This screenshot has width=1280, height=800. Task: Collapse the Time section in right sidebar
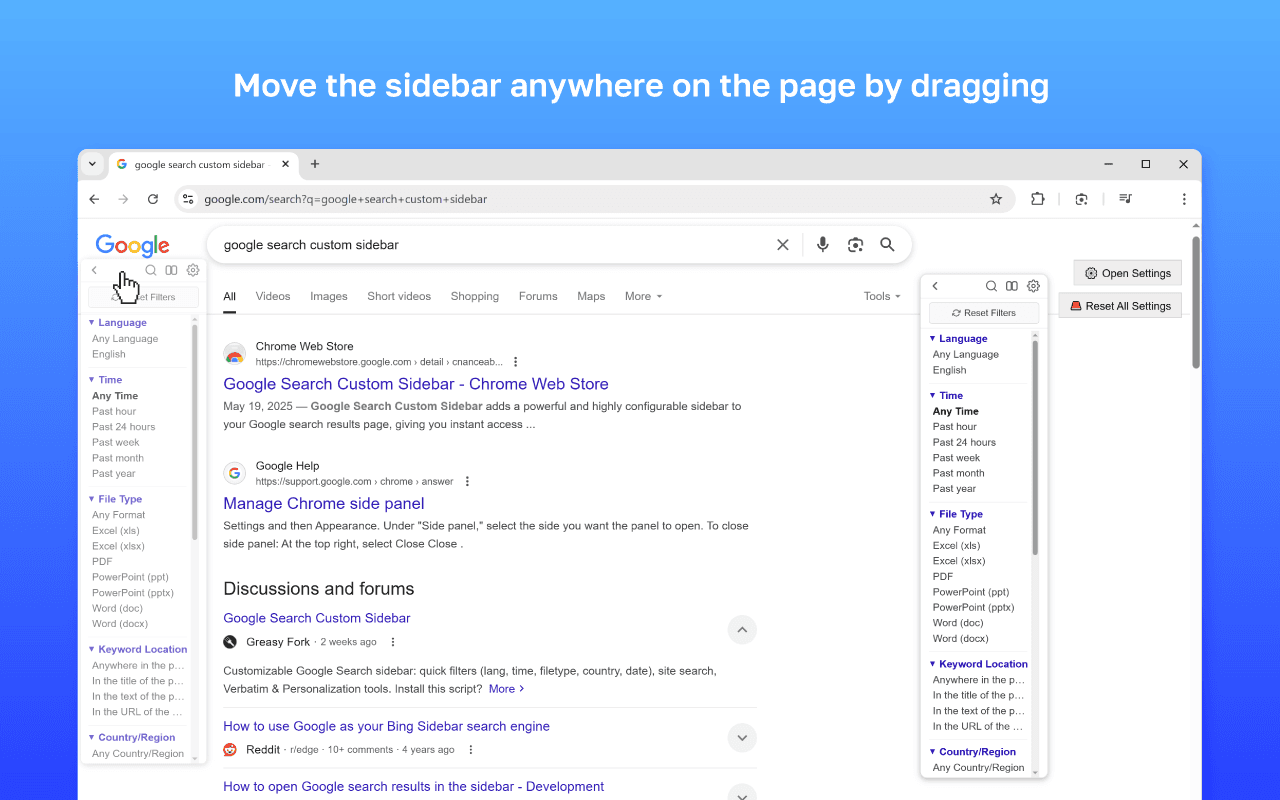946,396
